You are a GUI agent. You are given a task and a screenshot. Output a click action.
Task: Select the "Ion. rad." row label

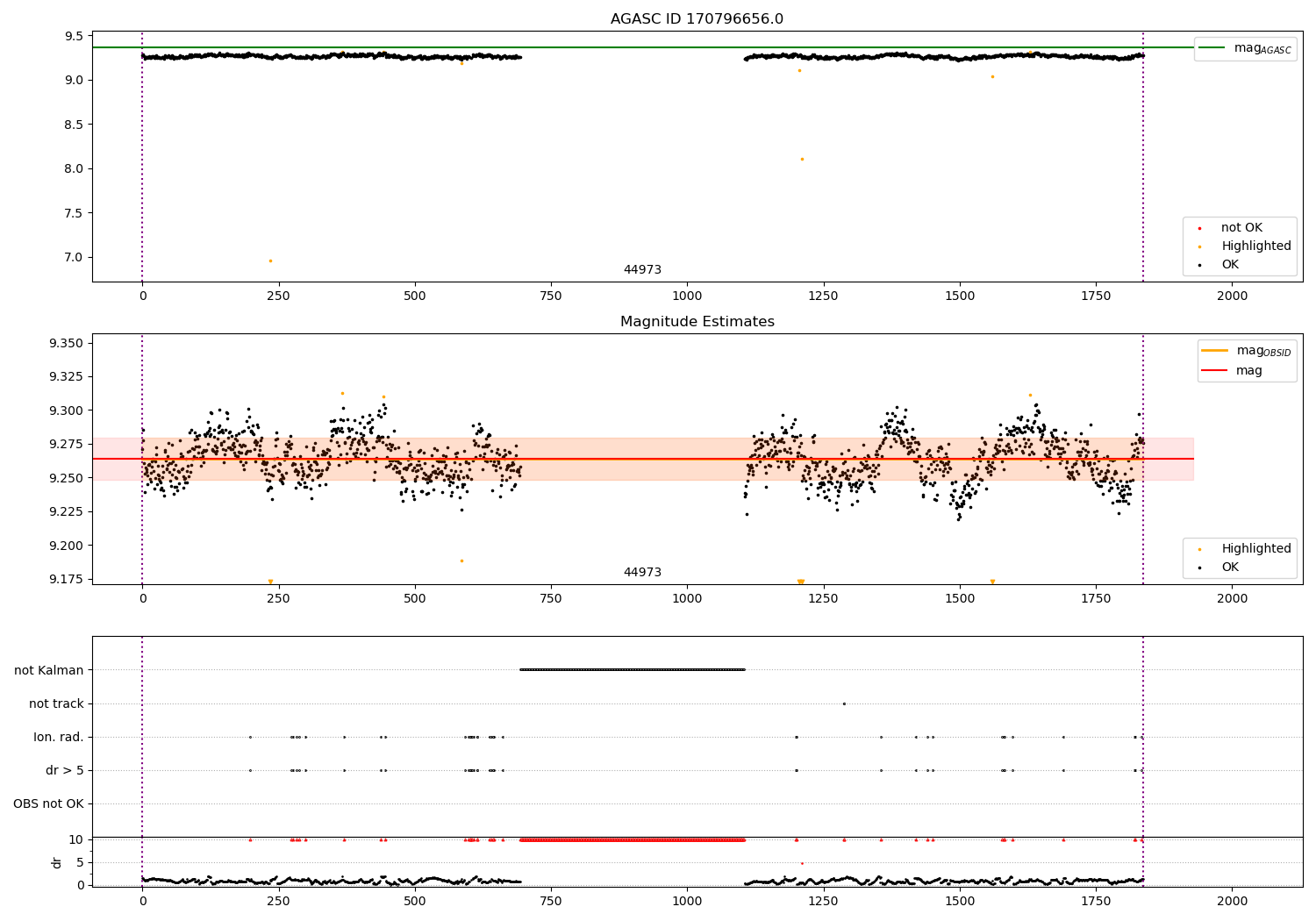pos(59,738)
